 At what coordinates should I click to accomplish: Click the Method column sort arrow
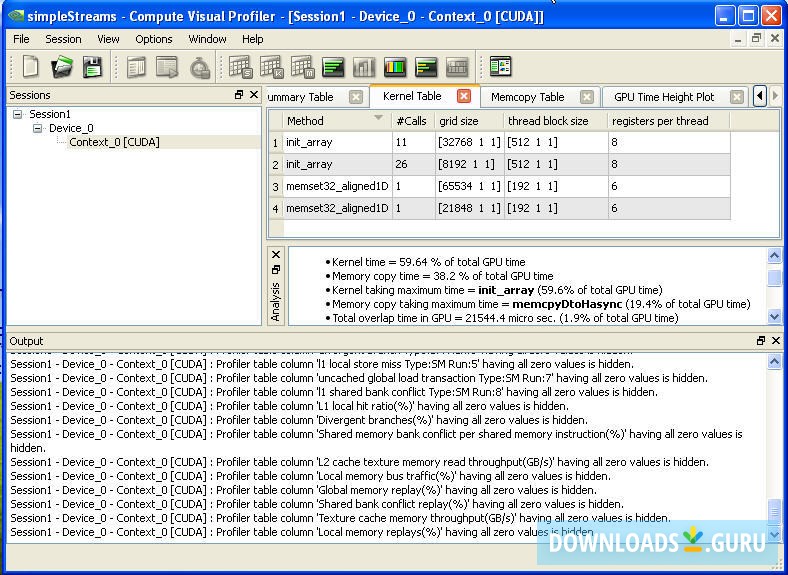tap(378, 119)
